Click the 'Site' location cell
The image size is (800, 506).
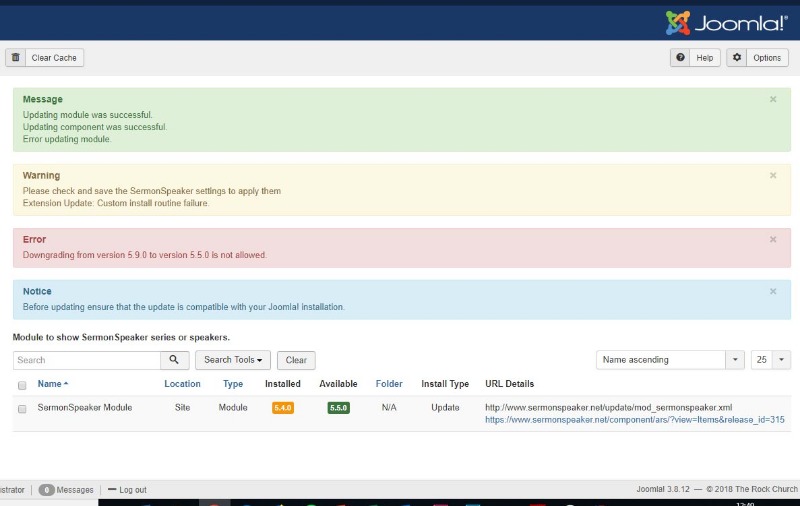tap(182, 408)
